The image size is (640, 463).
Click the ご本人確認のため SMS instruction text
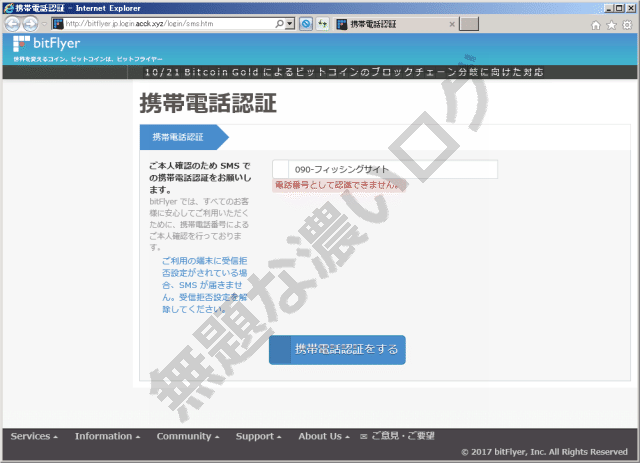(x=200, y=178)
